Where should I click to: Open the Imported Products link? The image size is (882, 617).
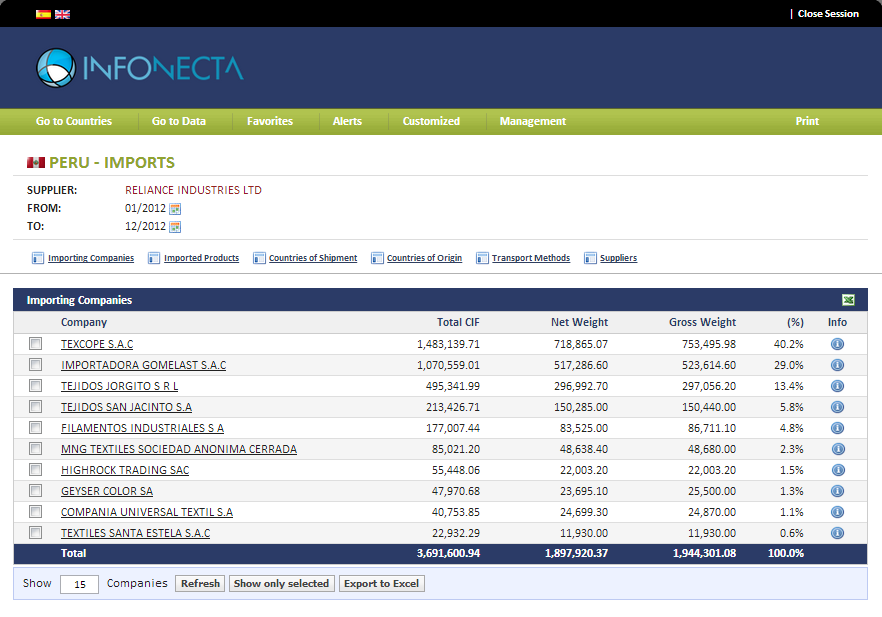pos(201,258)
